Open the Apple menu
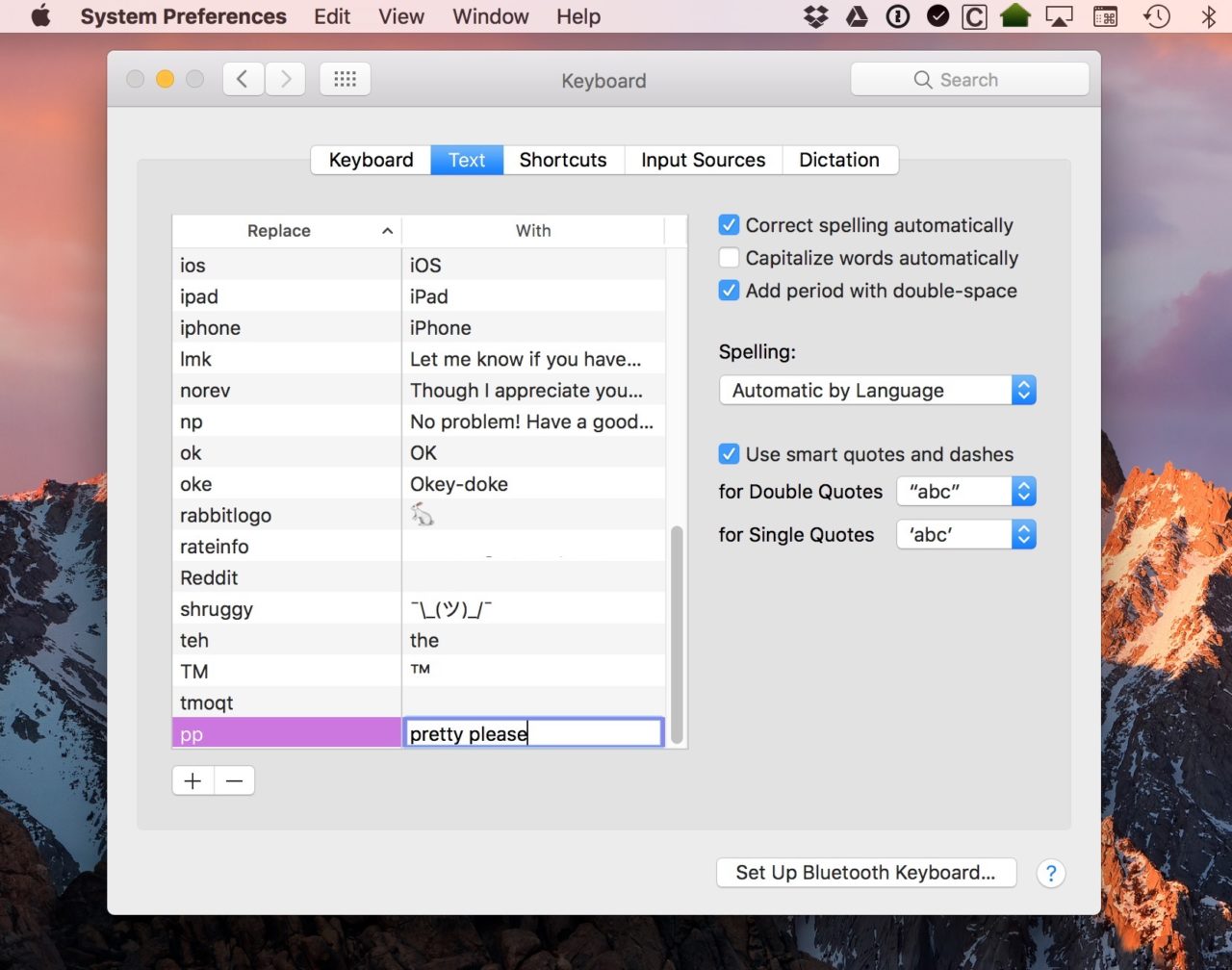 pyautogui.click(x=40, y=16)
